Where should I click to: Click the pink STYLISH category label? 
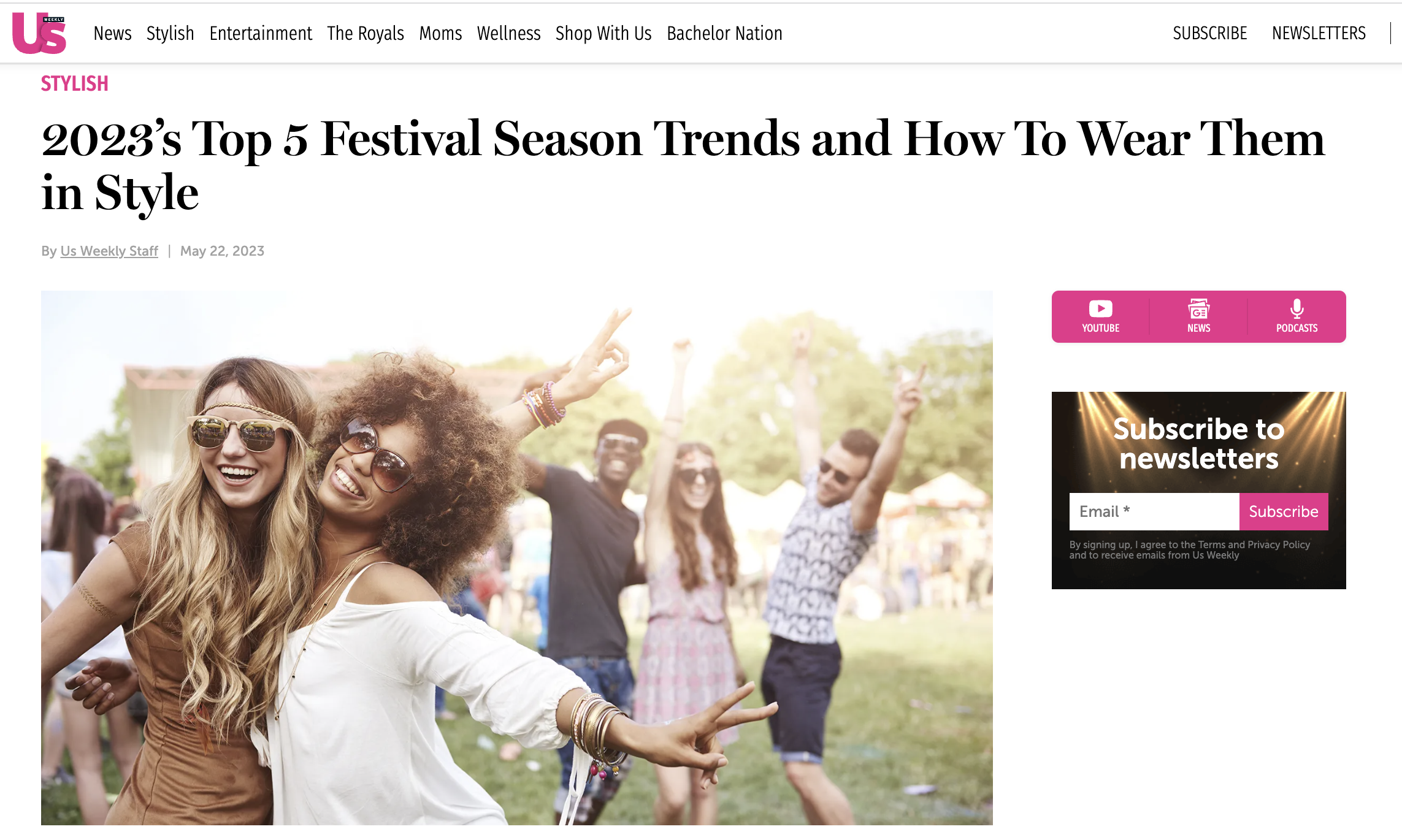click(x=75, y=83)
